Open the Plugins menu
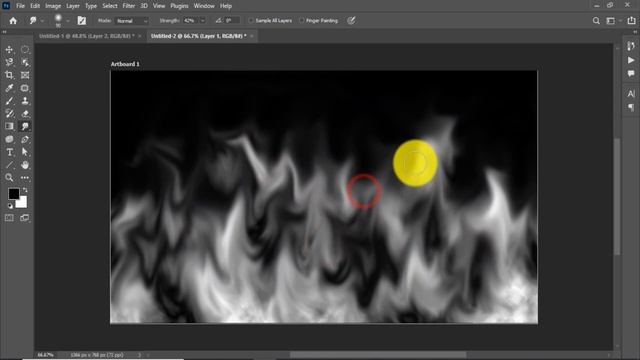Viewport: 640px width, 360px height. pyautogui.click(x=180, y=6)
